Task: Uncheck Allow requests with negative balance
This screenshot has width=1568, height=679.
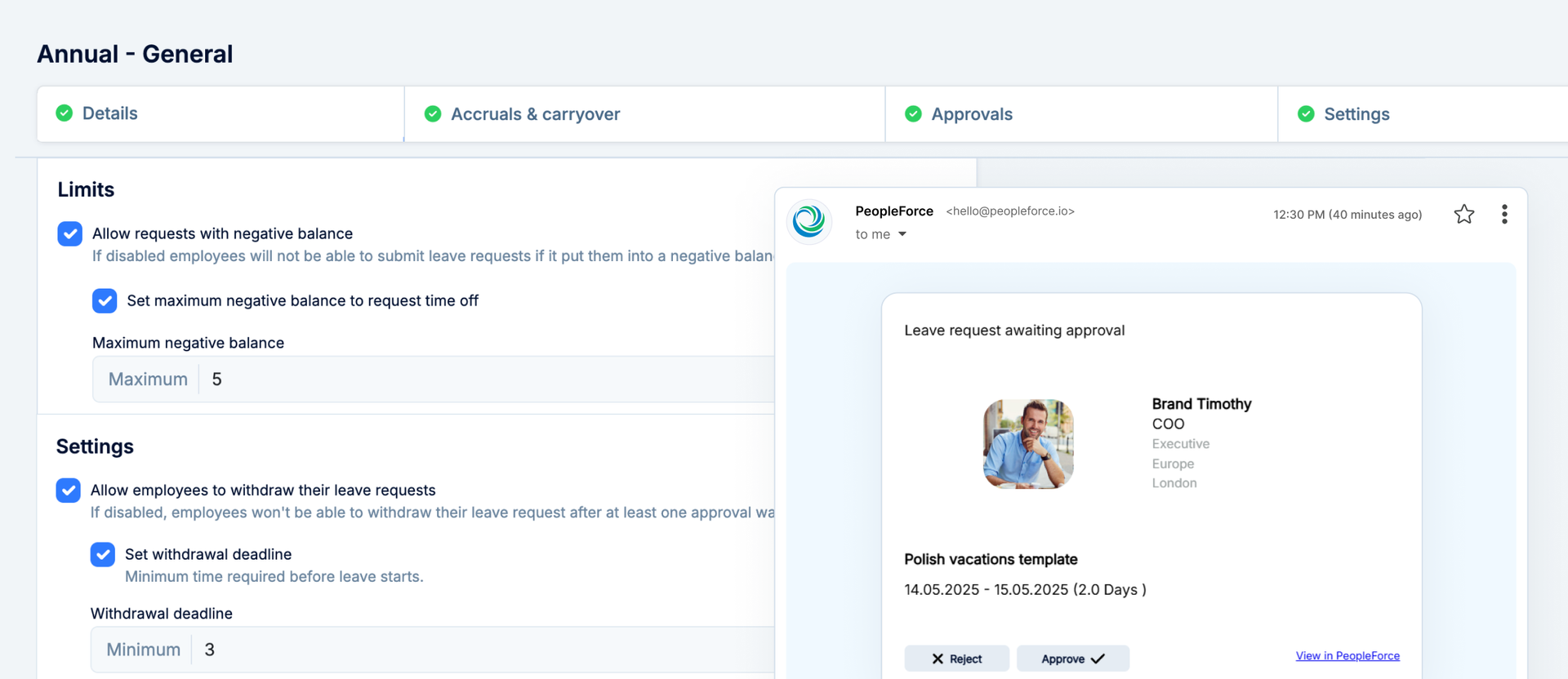Action: click(x=70, y=233)
